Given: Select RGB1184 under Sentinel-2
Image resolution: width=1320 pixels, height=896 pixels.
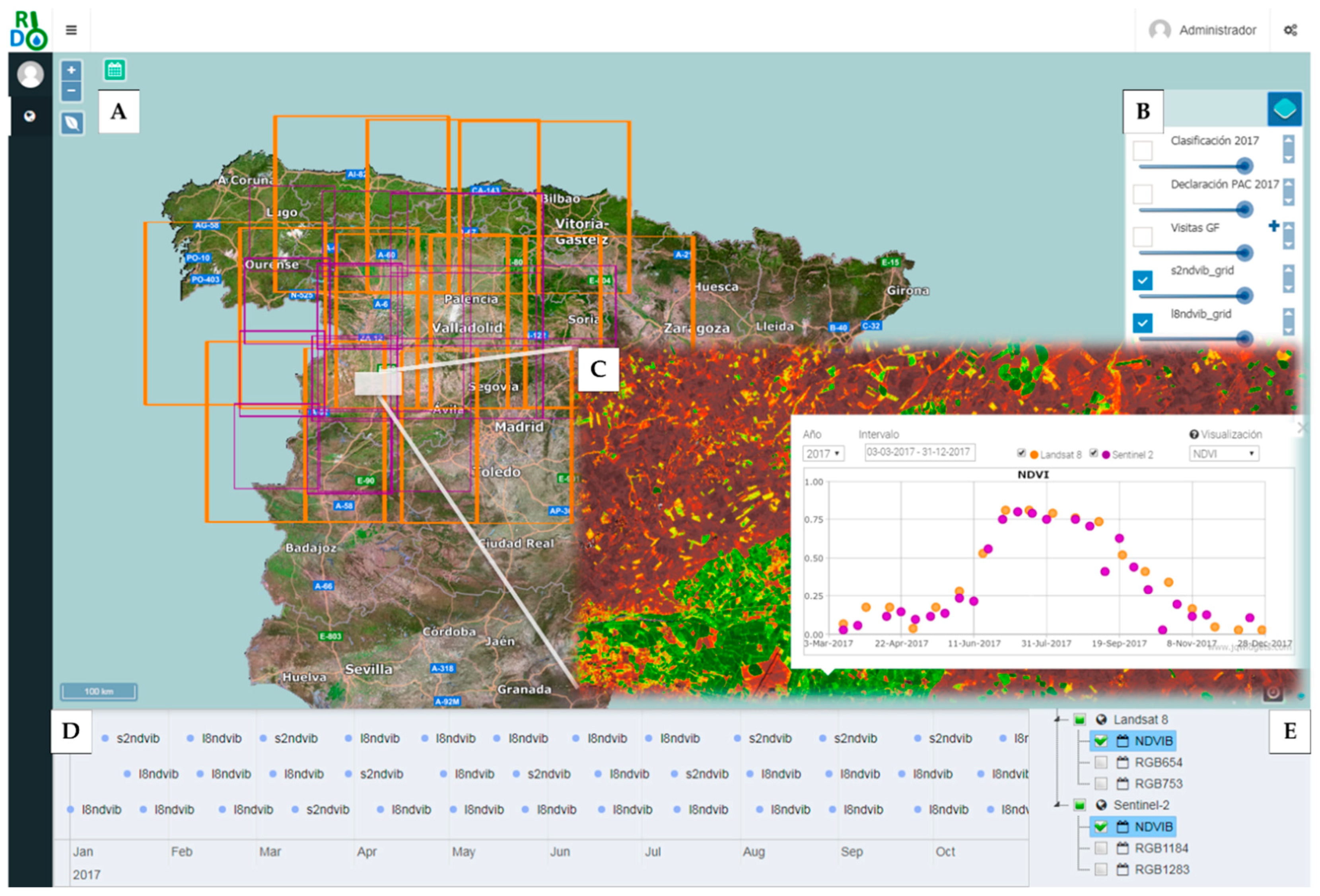Looking at the screenshot, I should 1101,848.
